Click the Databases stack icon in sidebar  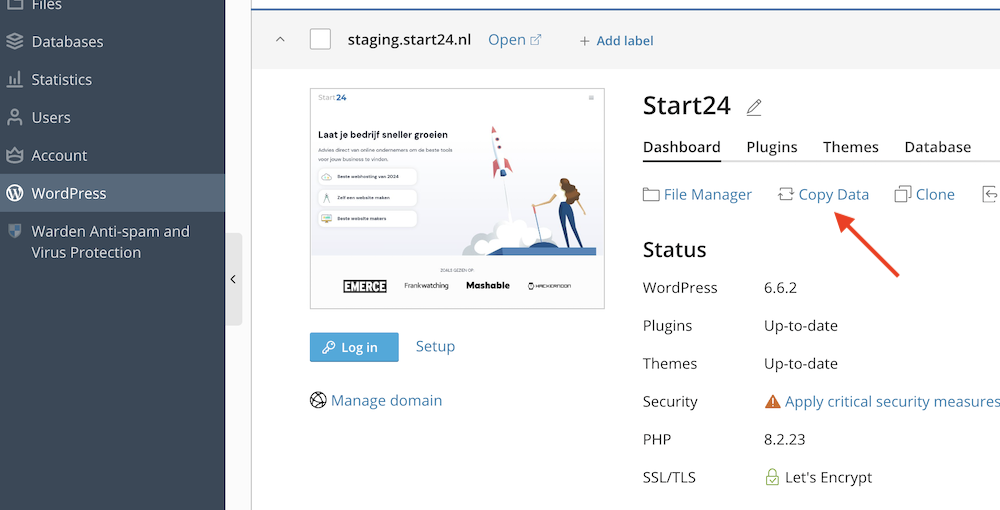pos(14,42)
